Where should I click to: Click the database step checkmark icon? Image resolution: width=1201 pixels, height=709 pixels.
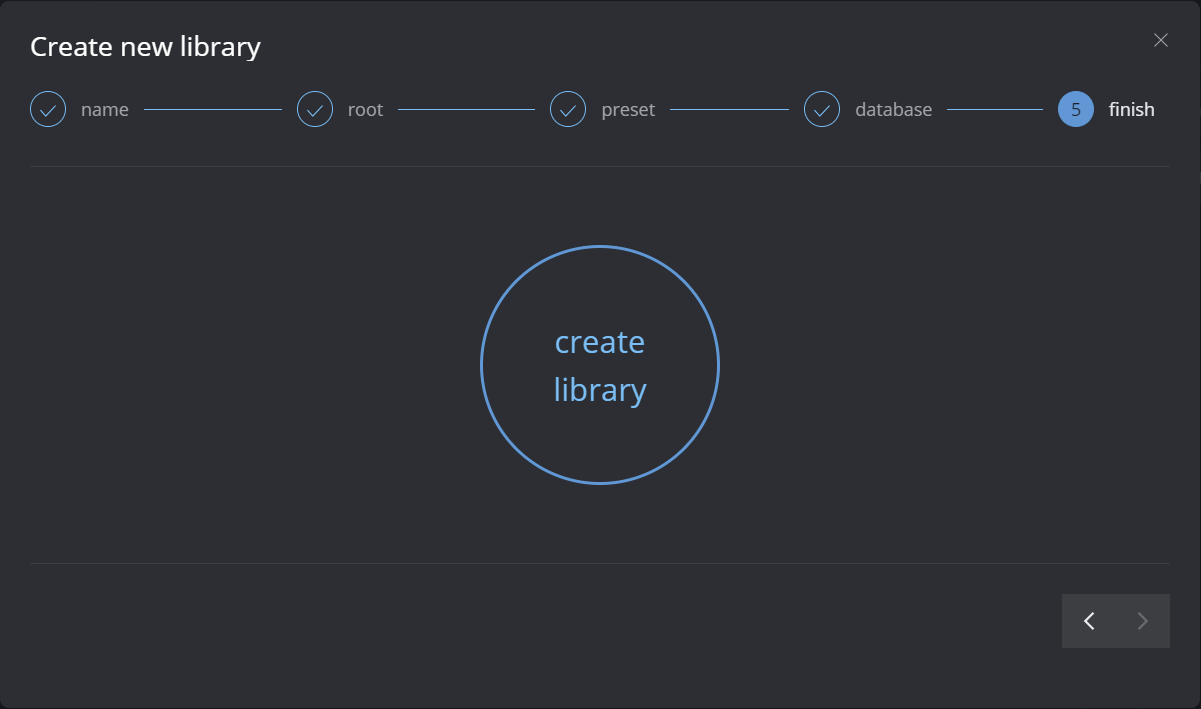coord(822,109)
